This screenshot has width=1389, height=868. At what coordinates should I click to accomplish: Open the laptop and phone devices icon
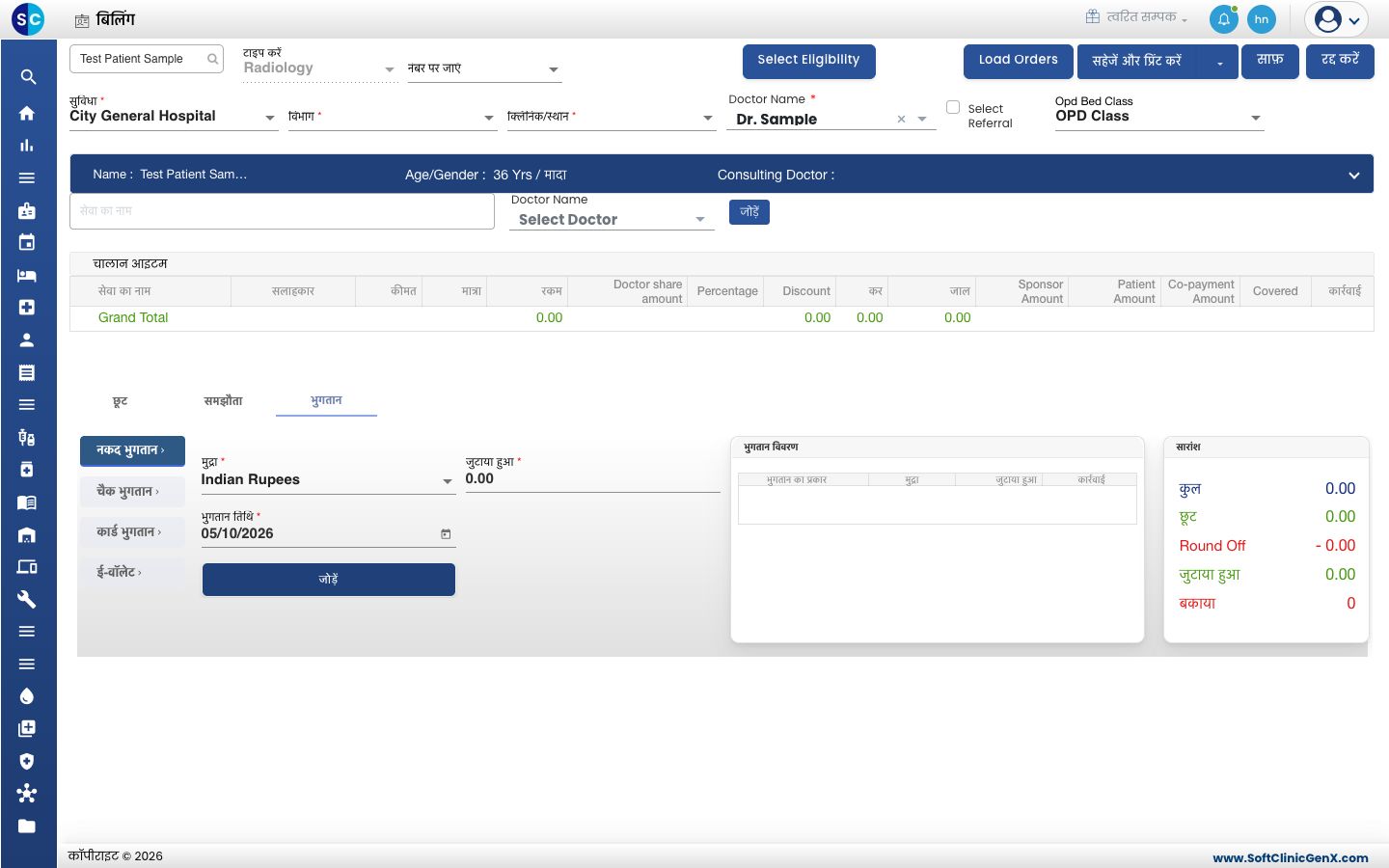[27, 567]
